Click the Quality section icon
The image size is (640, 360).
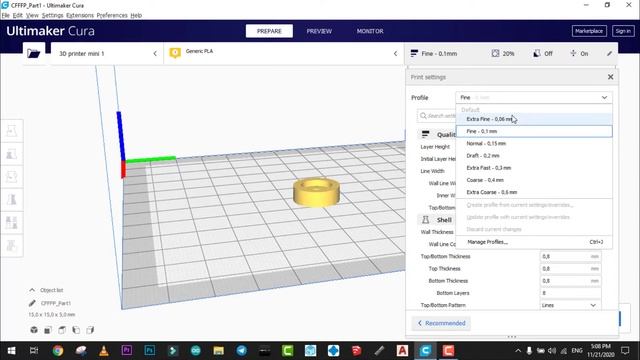pyautogui.click(x=425, y=134)
